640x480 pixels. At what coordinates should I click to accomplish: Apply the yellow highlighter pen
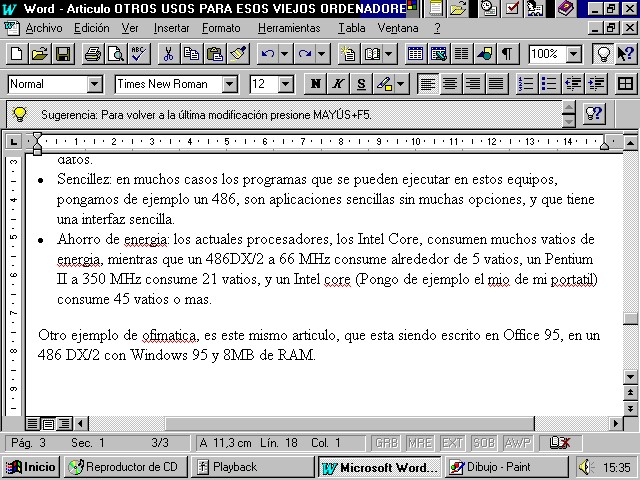pyautogui.click(x=384, y=84)
